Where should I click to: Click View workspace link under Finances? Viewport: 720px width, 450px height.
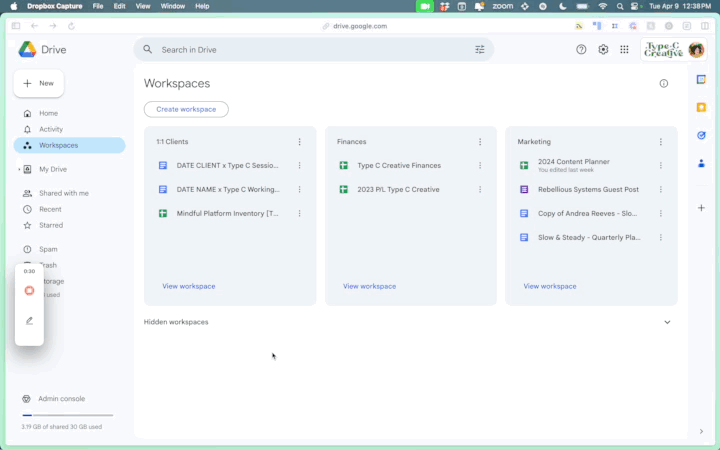coord(369,286)
